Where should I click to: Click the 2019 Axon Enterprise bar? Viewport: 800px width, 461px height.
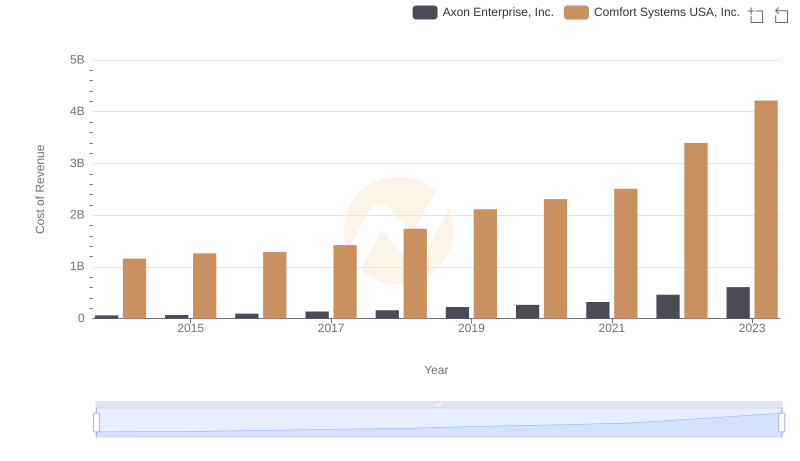click(x=457, y=313)
